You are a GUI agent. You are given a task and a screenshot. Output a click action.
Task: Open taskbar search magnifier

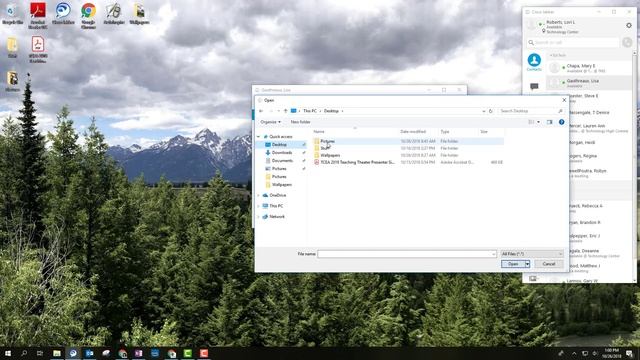coord(24,353)
